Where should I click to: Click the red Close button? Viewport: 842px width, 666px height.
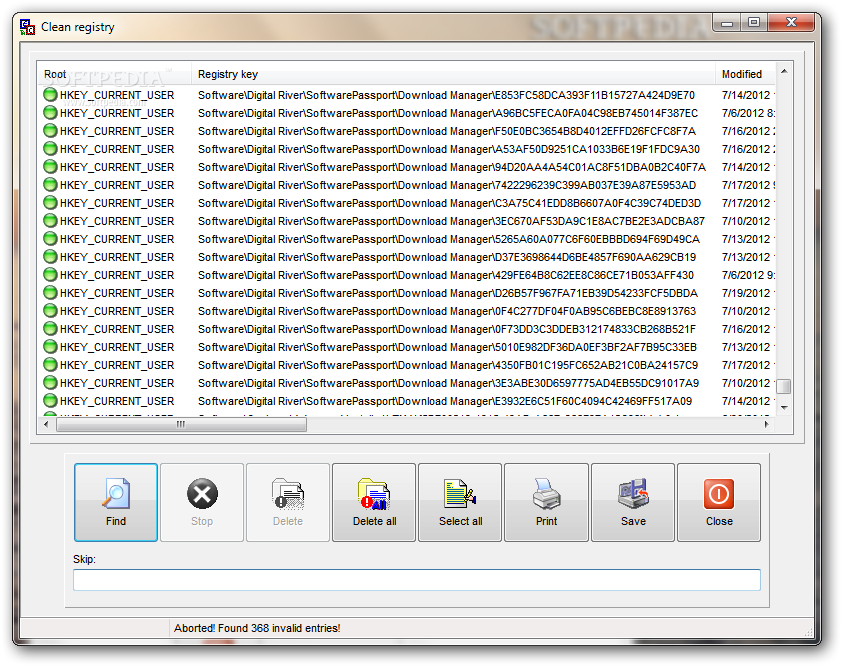point(719,502)
